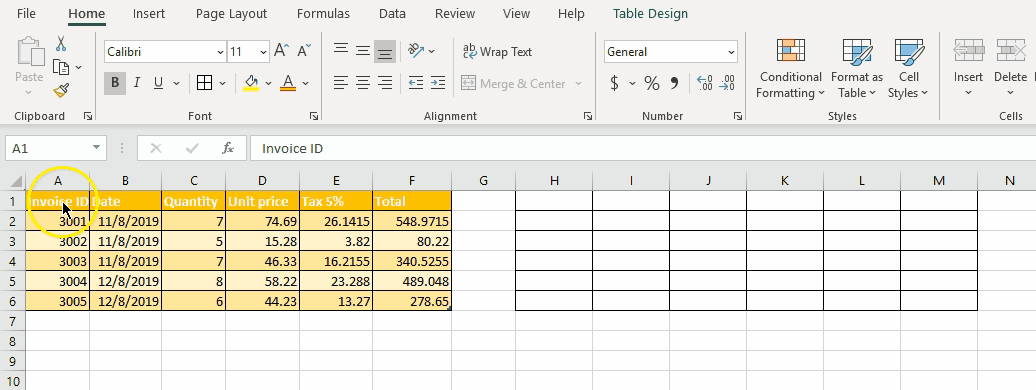The image size is (1036, 390).
Task: Open Font Color dropdown arrow
Action: pos(305,84)
